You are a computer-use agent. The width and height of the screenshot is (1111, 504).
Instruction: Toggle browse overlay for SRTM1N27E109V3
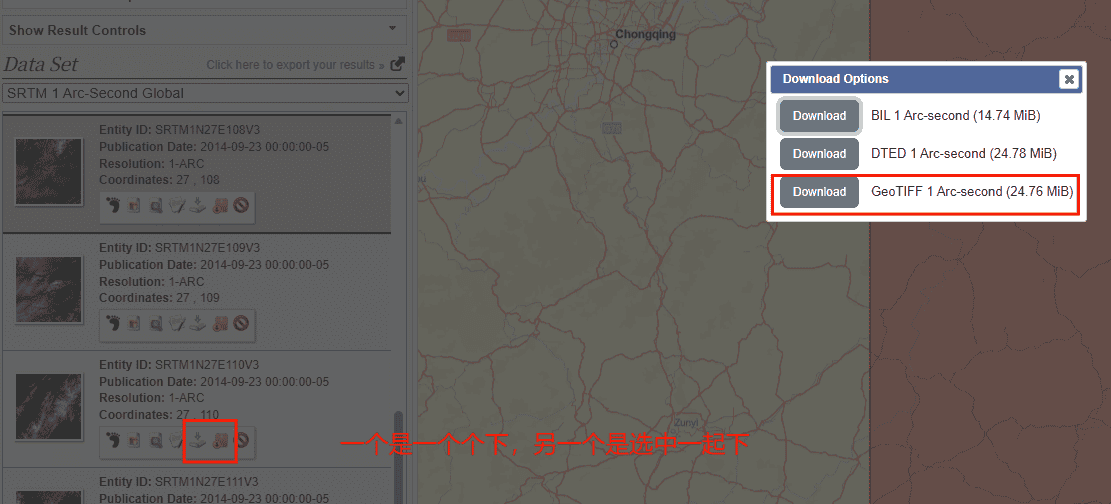click(134, 324)
